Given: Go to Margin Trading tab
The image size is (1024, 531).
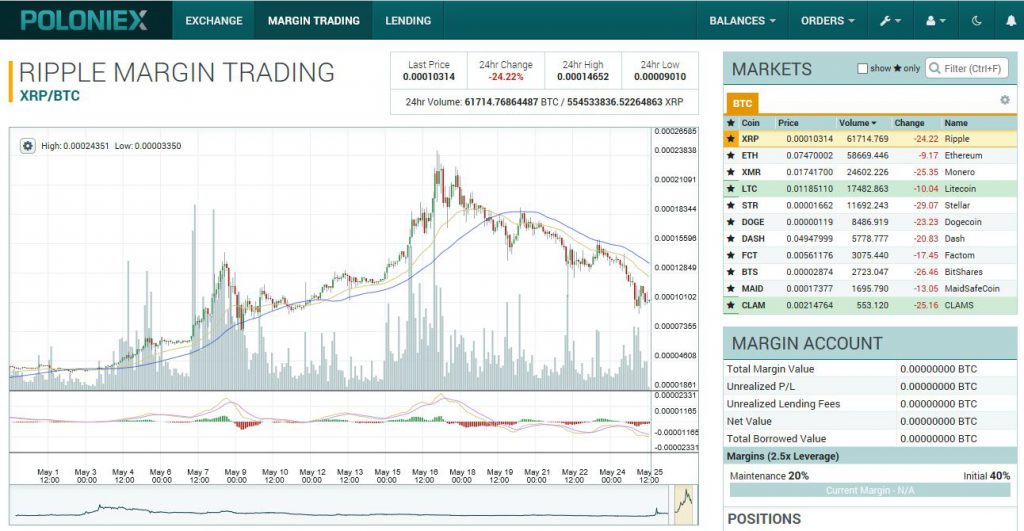Looking at the screenshot, I should pyautogui.click(x=313, y=21).
